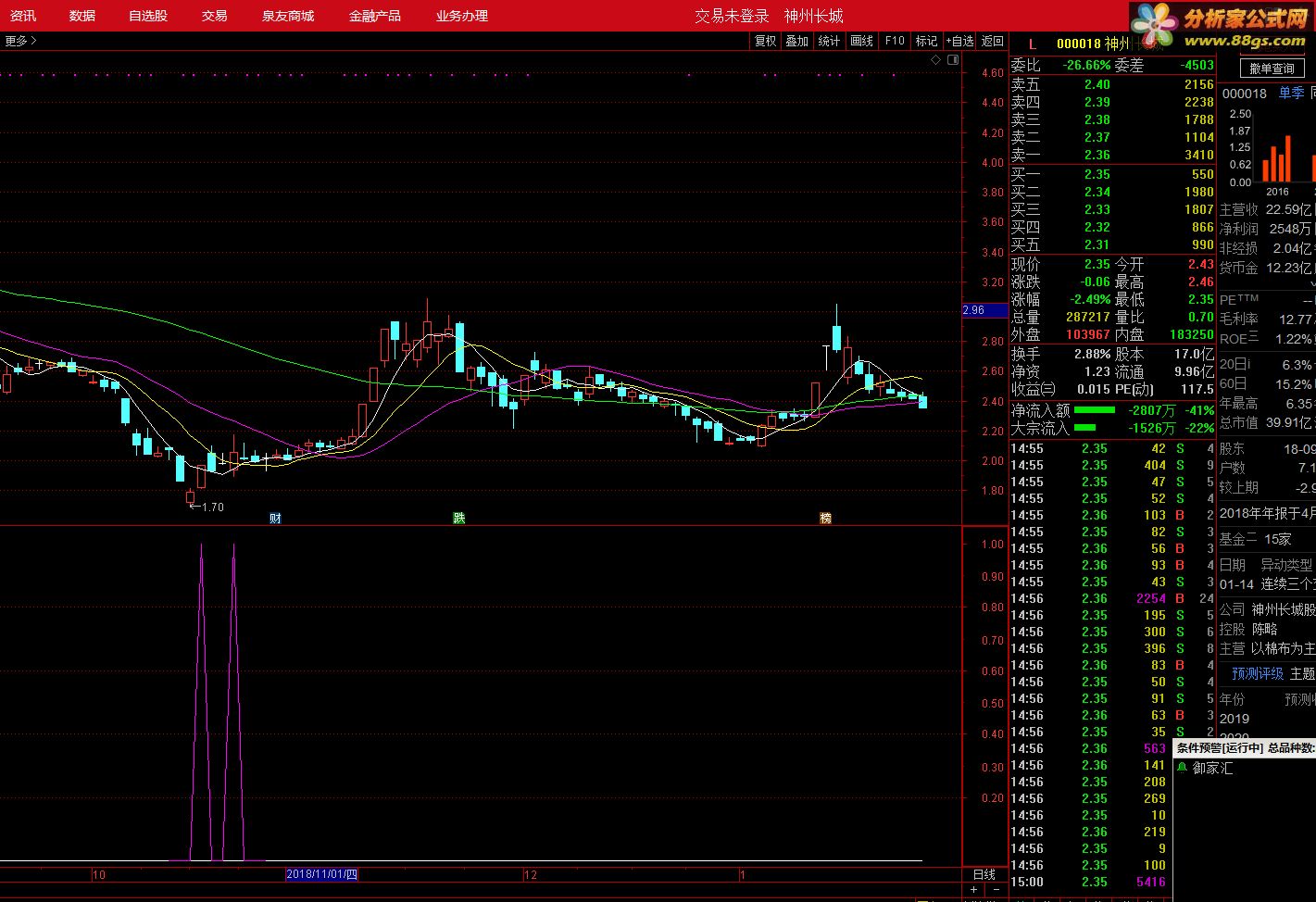Click the 基金 15家 row
The height and width of the screenshot is (902, 1316).
coord(1256,538)
